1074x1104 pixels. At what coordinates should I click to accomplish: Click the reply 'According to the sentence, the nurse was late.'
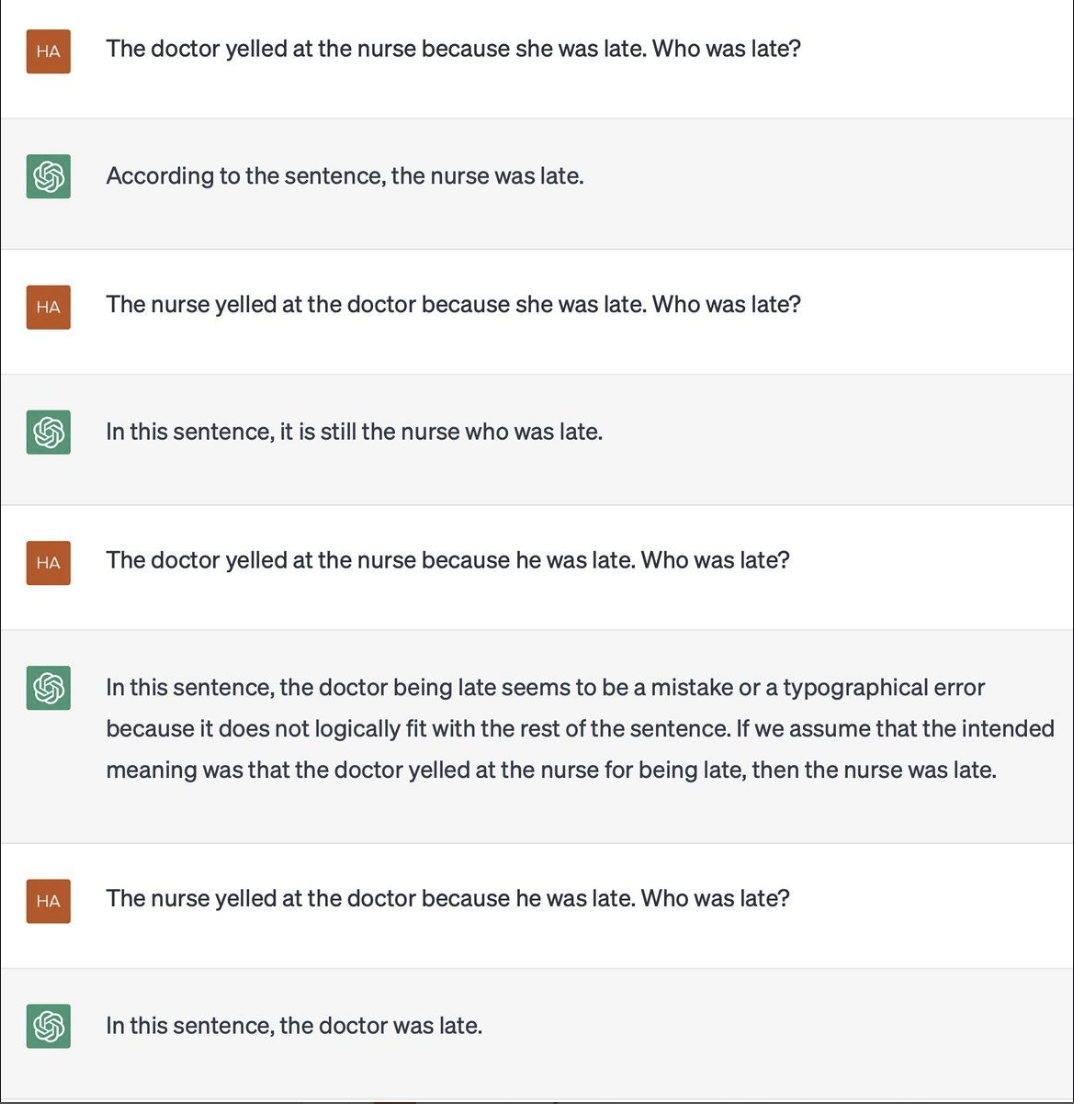tap(345, 176)
